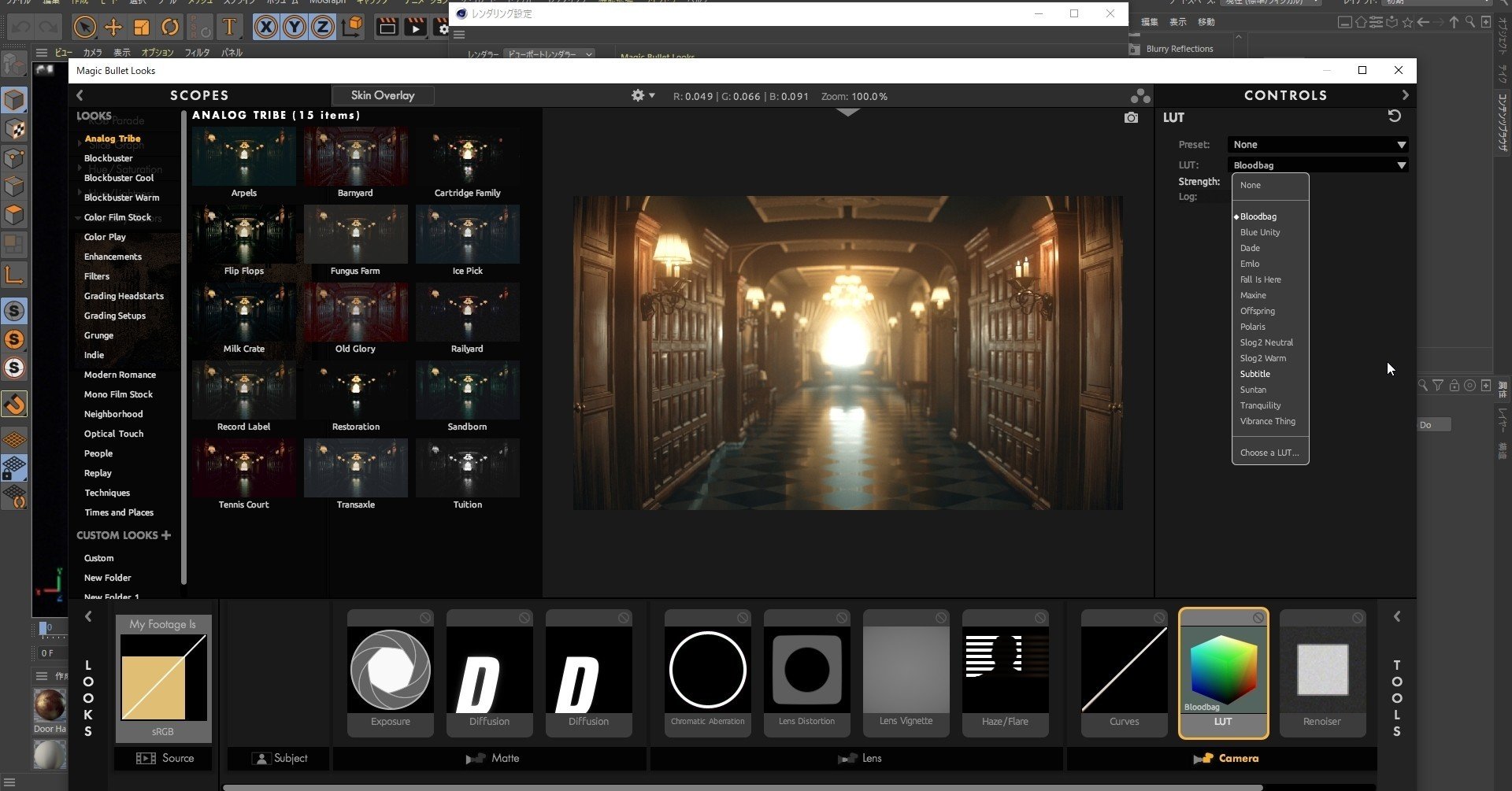Open the Preset dropdown showing None
This screenshot has height=791, width=1512.
pos(1318,145)
